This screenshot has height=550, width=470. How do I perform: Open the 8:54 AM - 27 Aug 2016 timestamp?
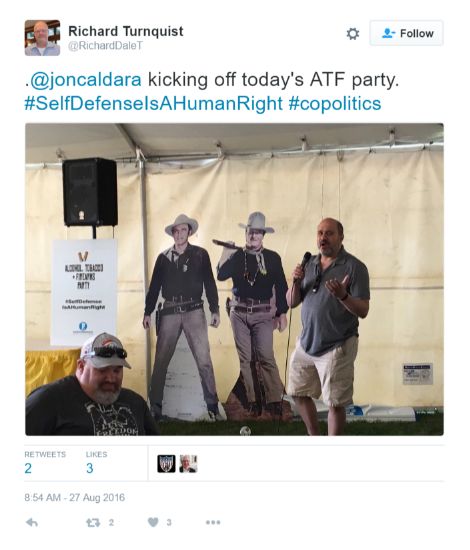point(74,497)
